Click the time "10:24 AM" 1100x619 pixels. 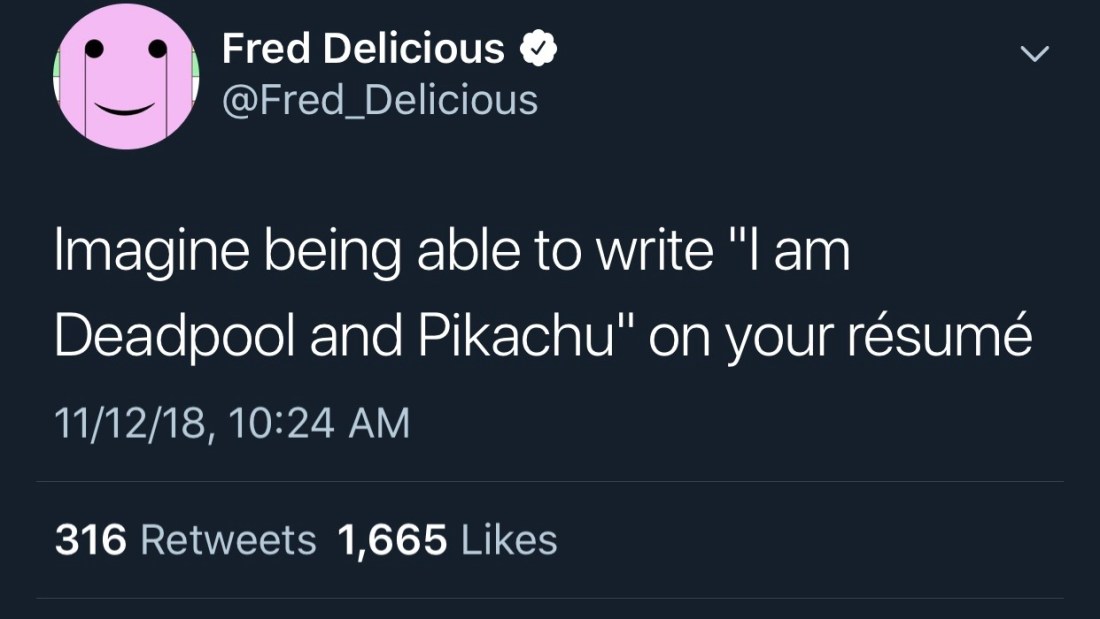(319, 423)
